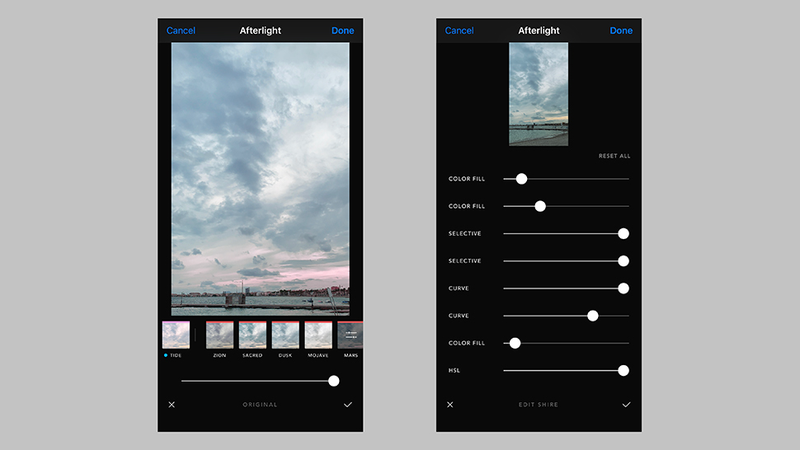
Task: Cancel in the right Afterlight screen
Action: [459, 31]
